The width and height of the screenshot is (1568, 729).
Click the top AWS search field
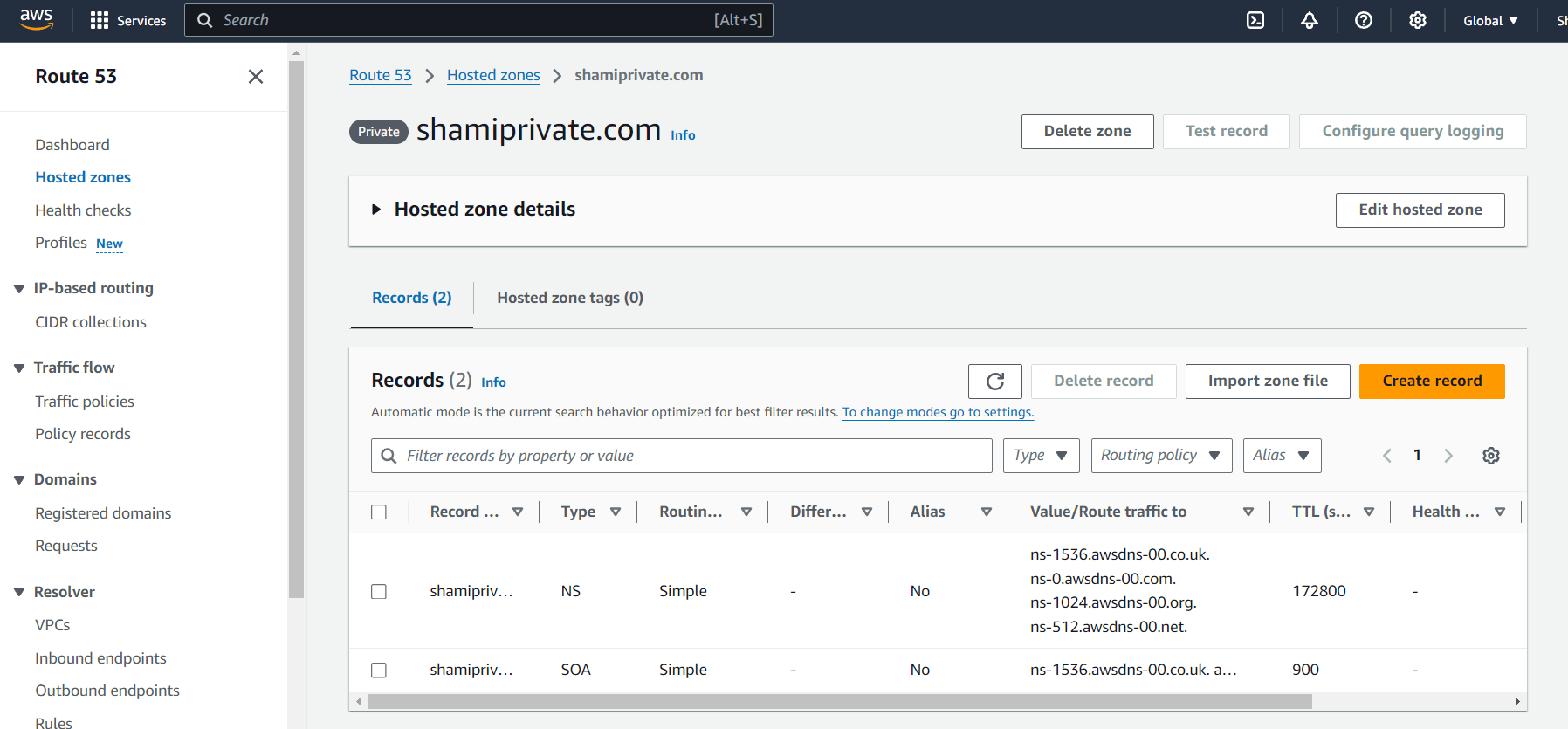tap(478, 20)
